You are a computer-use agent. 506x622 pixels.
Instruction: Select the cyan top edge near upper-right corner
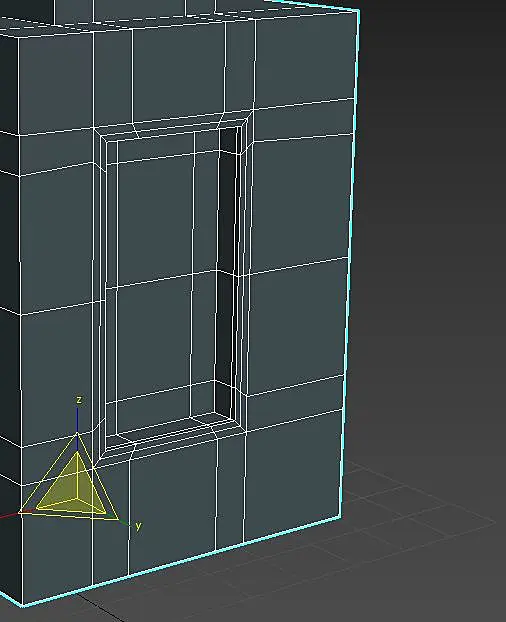tap(313, 5)
